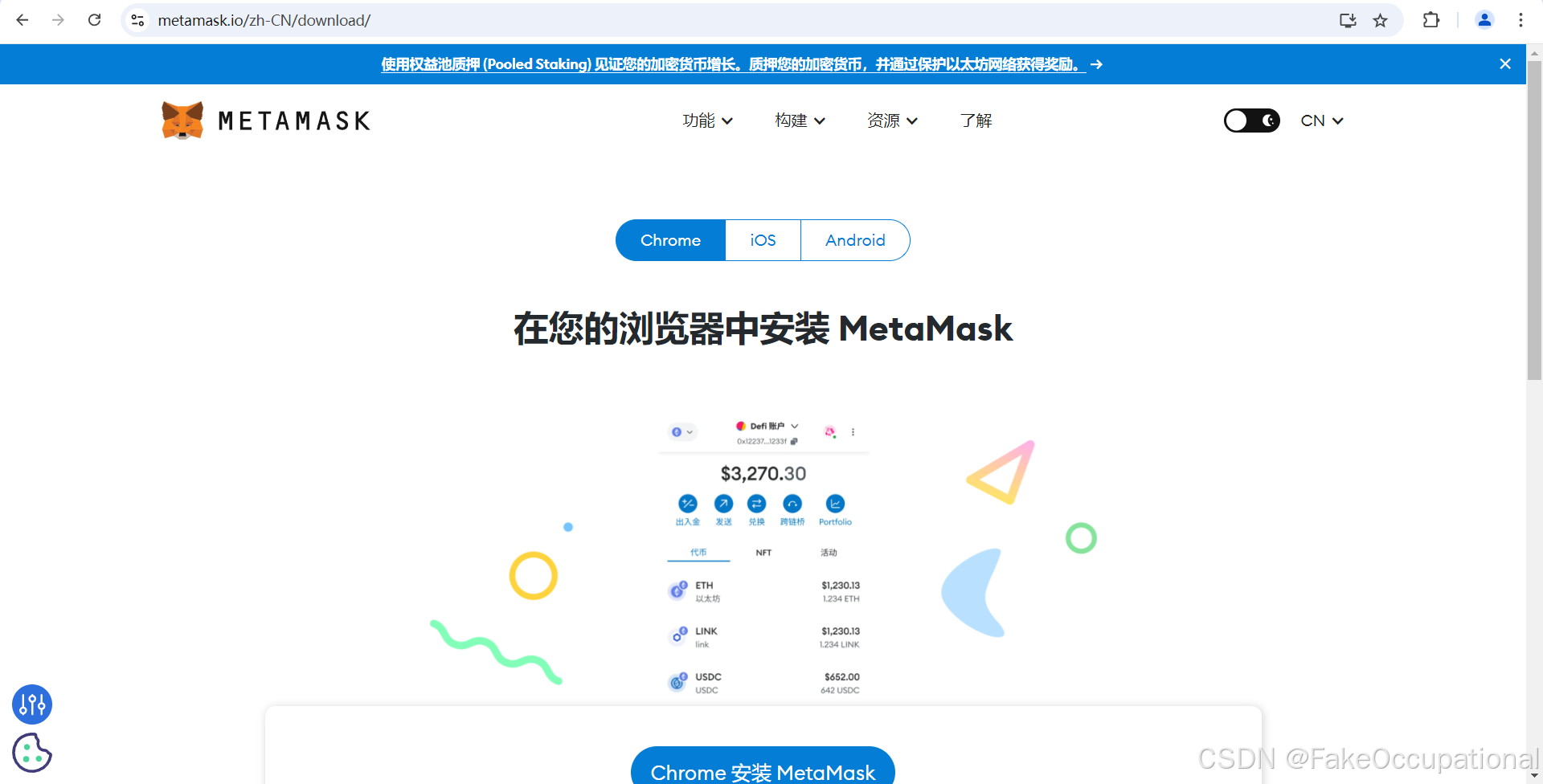Expand the 构建 menu
Viewport: 1543px width, 784px height.
(x=800, y=120)
